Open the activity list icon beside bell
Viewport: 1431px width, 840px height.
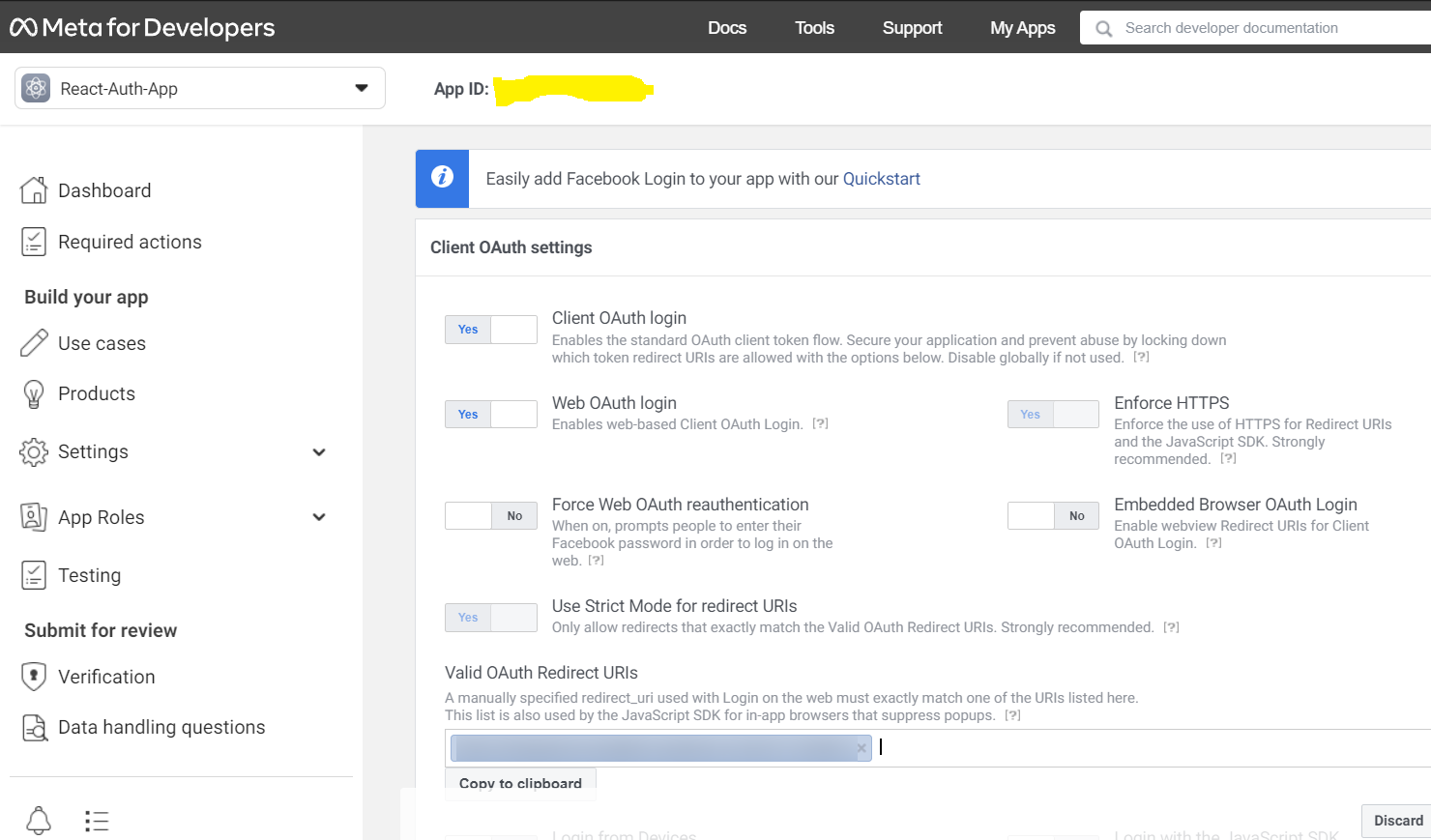97,822
